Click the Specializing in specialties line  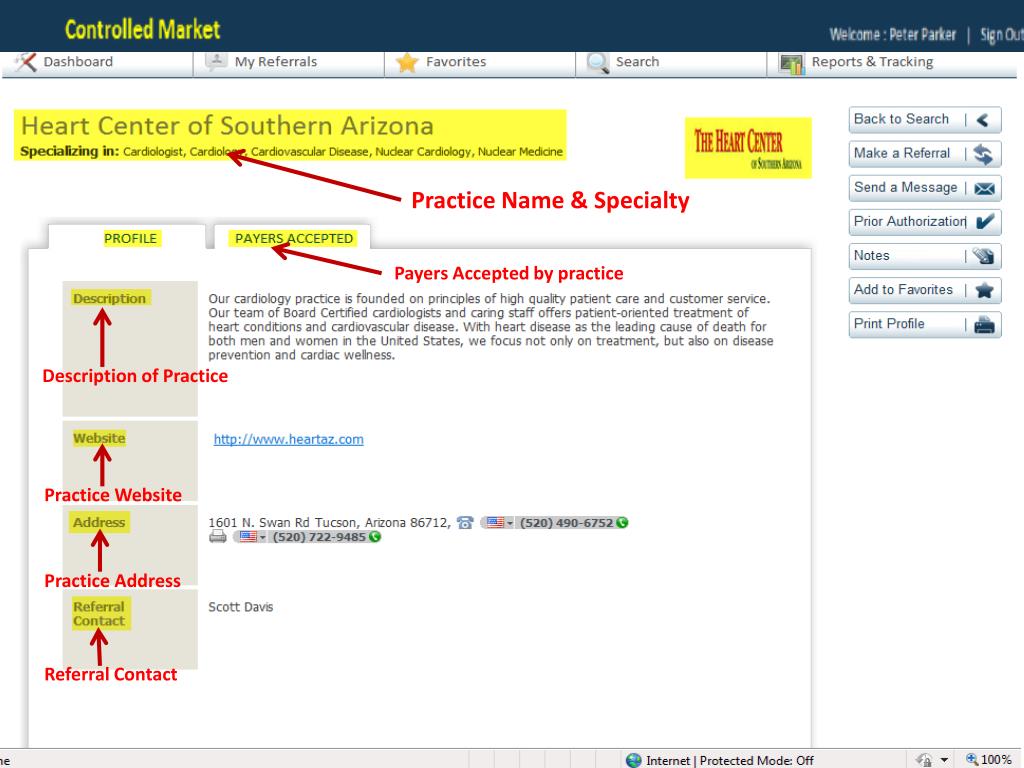[291, 152]
